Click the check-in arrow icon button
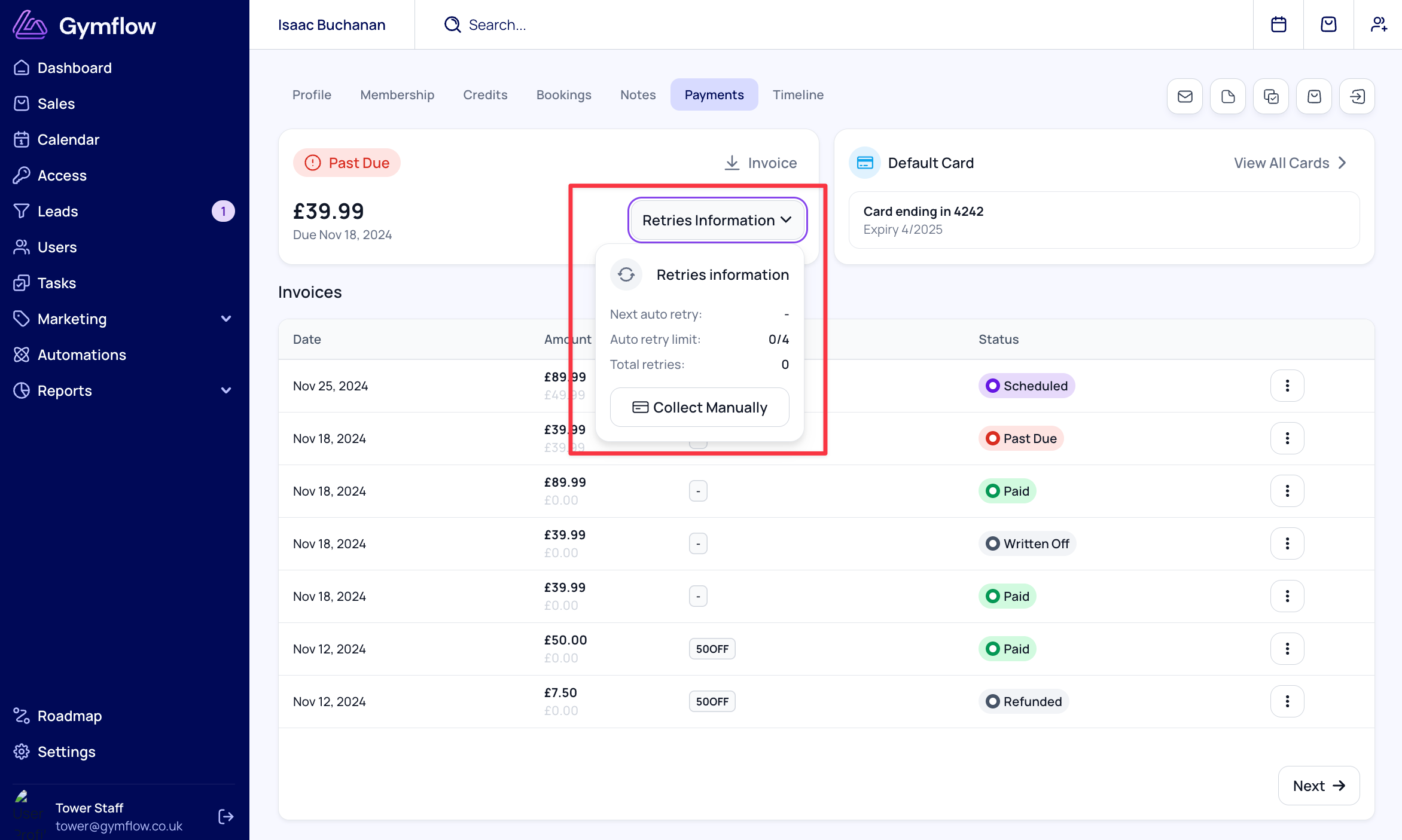 click(x=1357, y=96)
